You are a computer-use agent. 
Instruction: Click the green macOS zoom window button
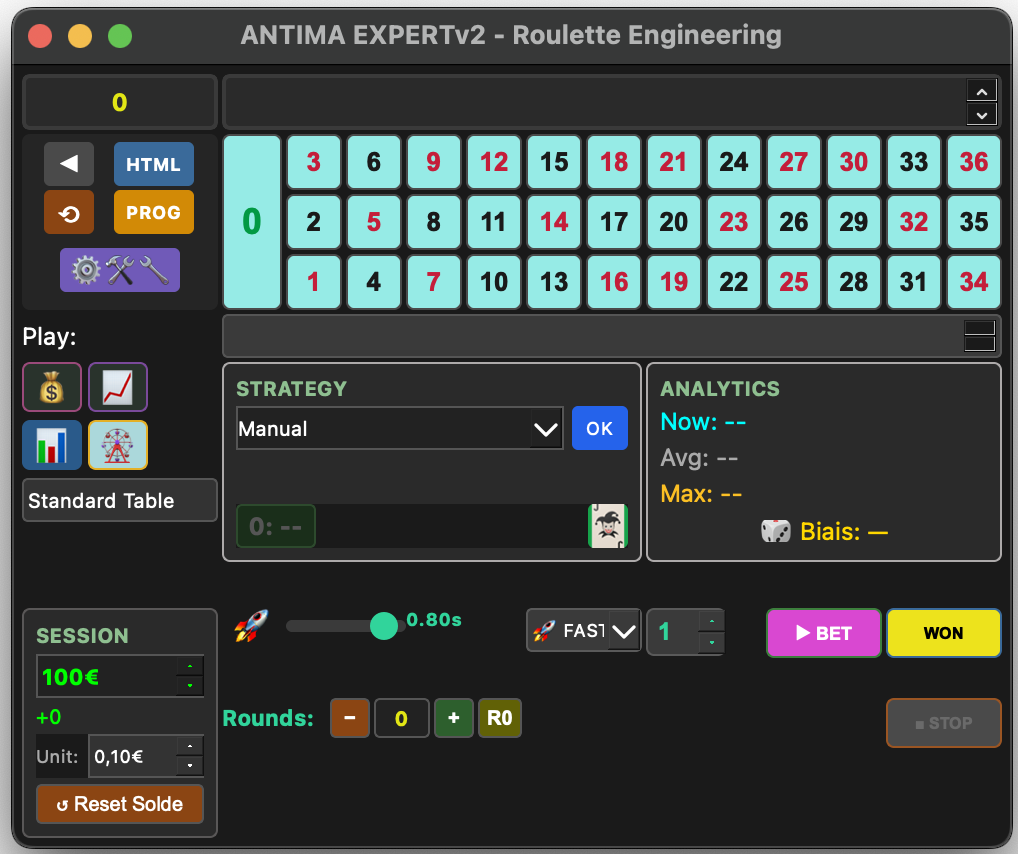tap(120, 36)
